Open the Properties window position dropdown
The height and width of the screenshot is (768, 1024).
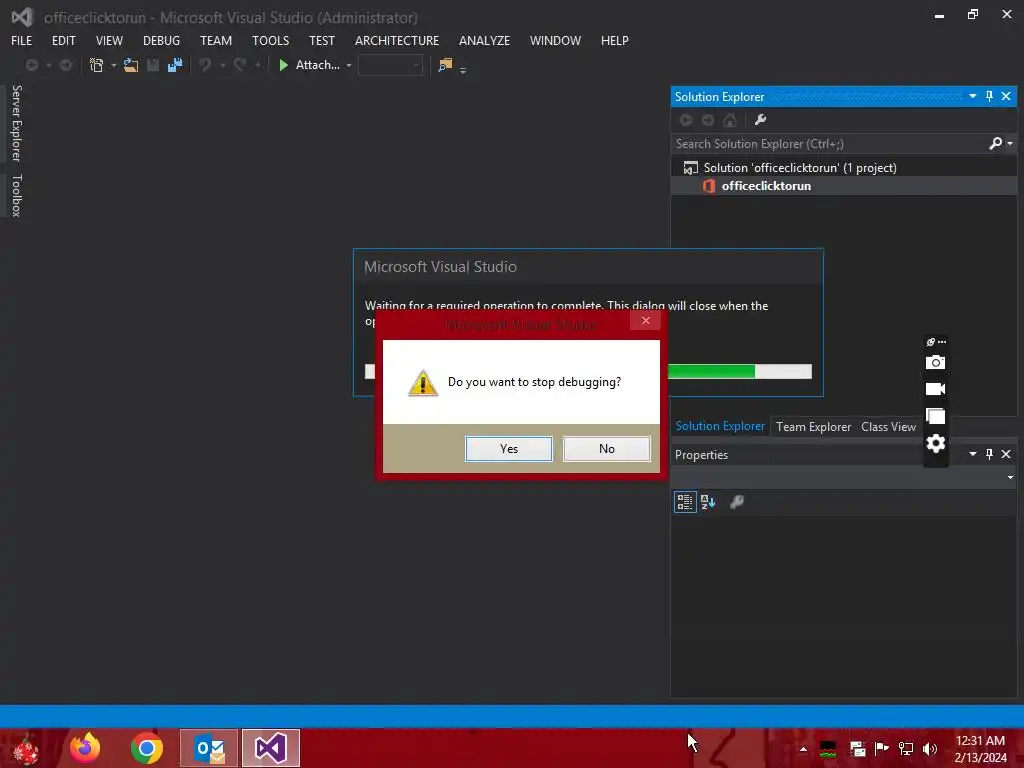(x=972, y=454)
